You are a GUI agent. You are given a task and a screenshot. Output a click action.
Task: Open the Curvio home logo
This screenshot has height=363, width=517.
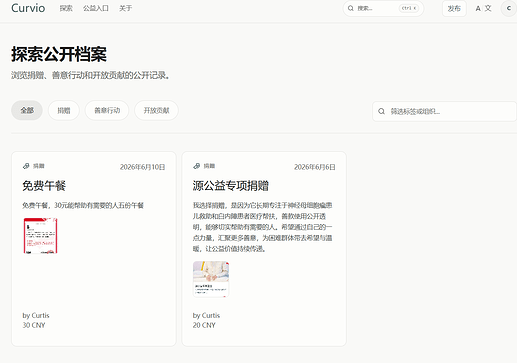[x=28, y=8]
